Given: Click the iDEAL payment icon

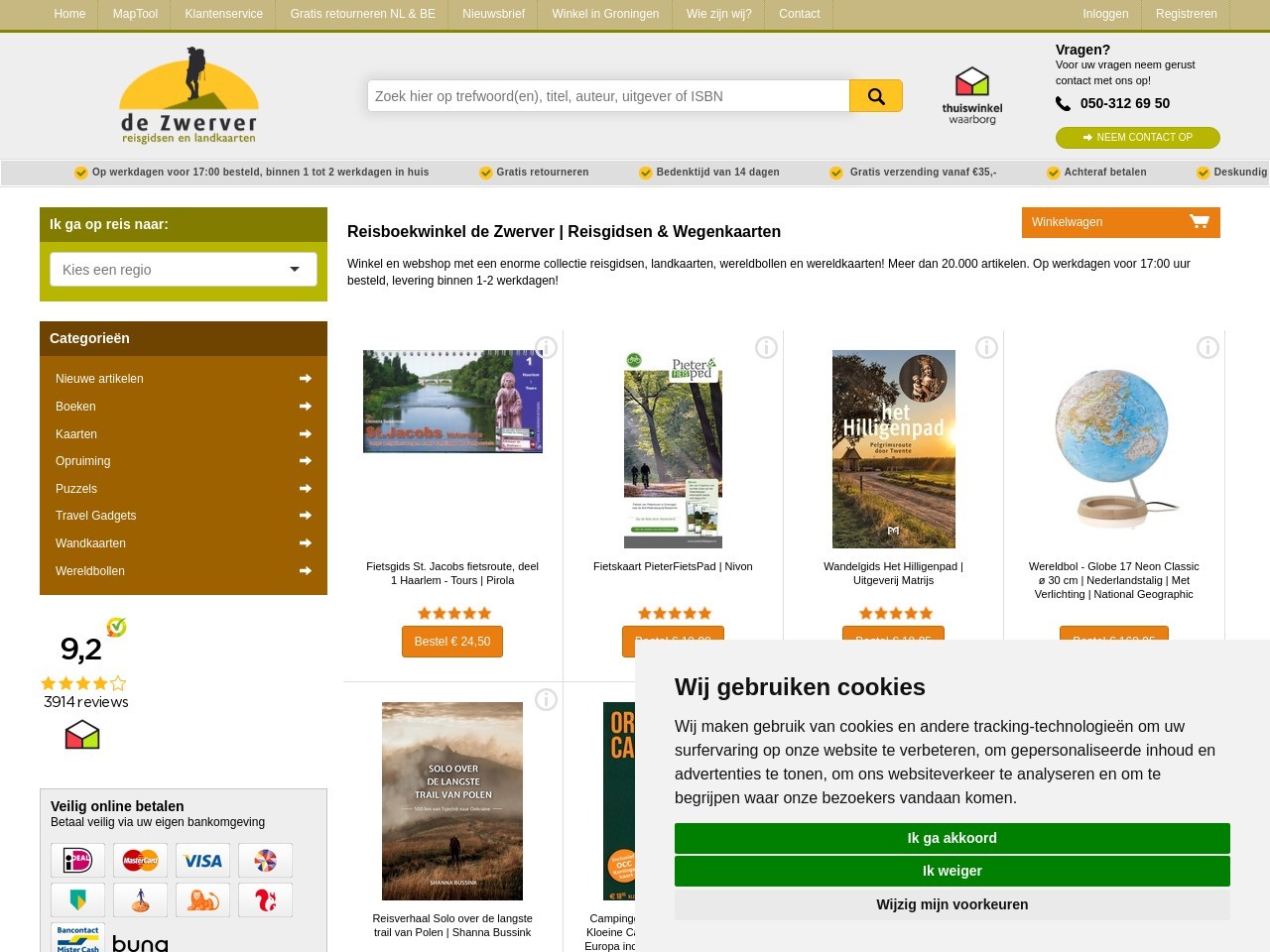Looking at the screenshot, I should [x=77, y=860].
